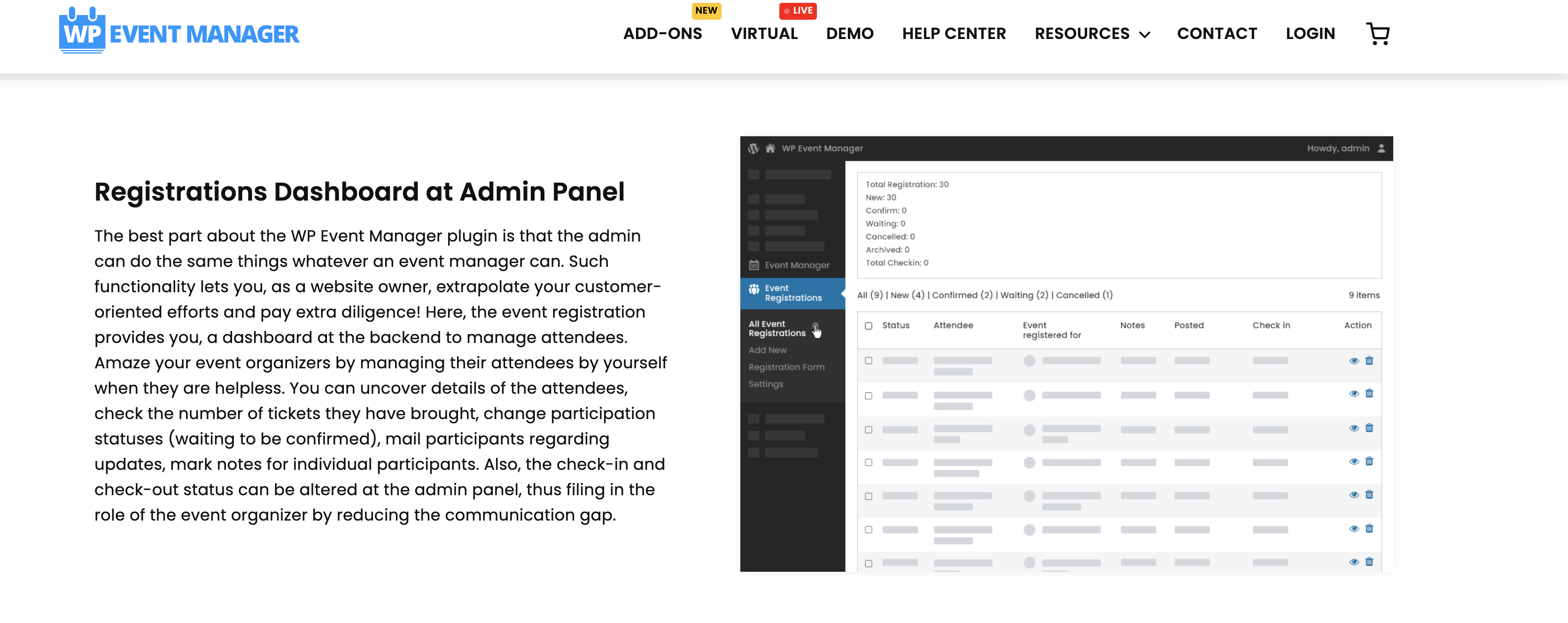Click the Login link
The width and height of the screenshot is (1568, 623).
tap(1310, 33)
